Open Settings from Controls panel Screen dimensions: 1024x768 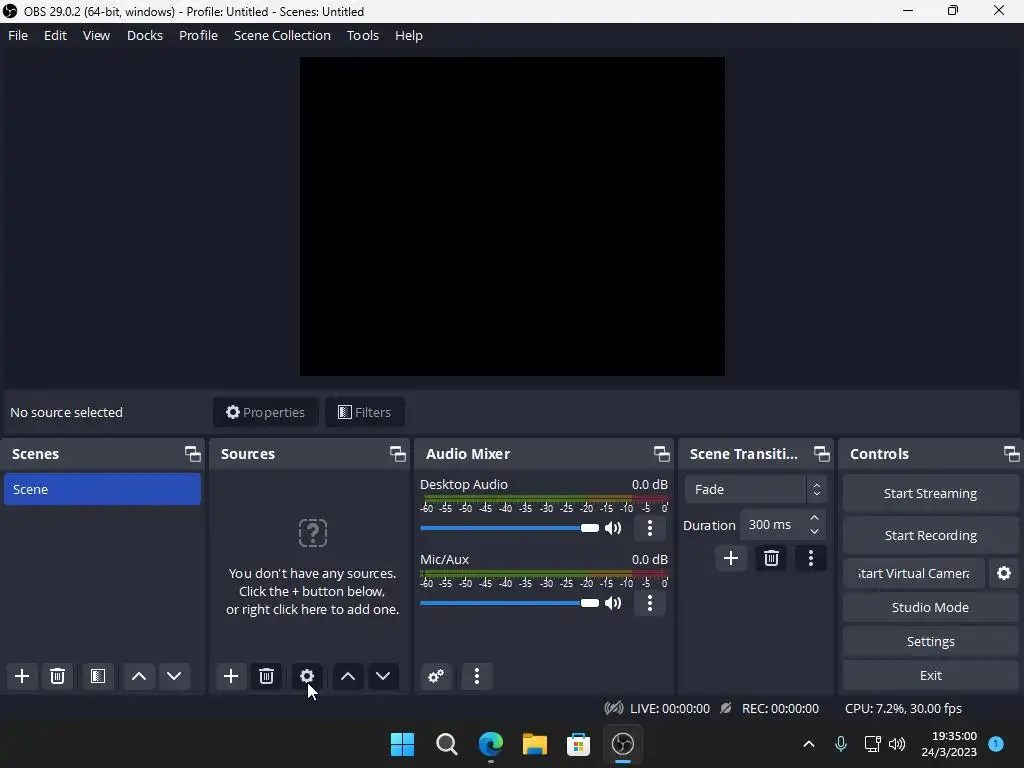pos(930,641)
